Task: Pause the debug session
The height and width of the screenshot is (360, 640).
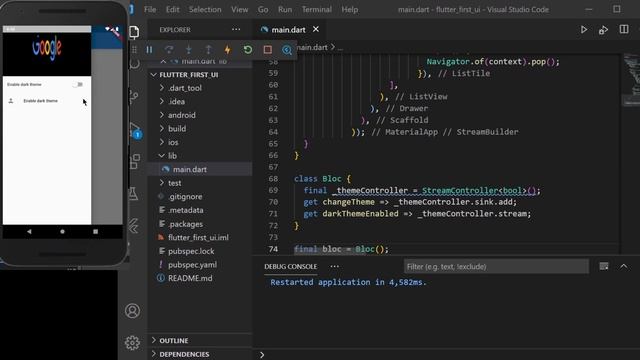Action: tap(149, 50)
